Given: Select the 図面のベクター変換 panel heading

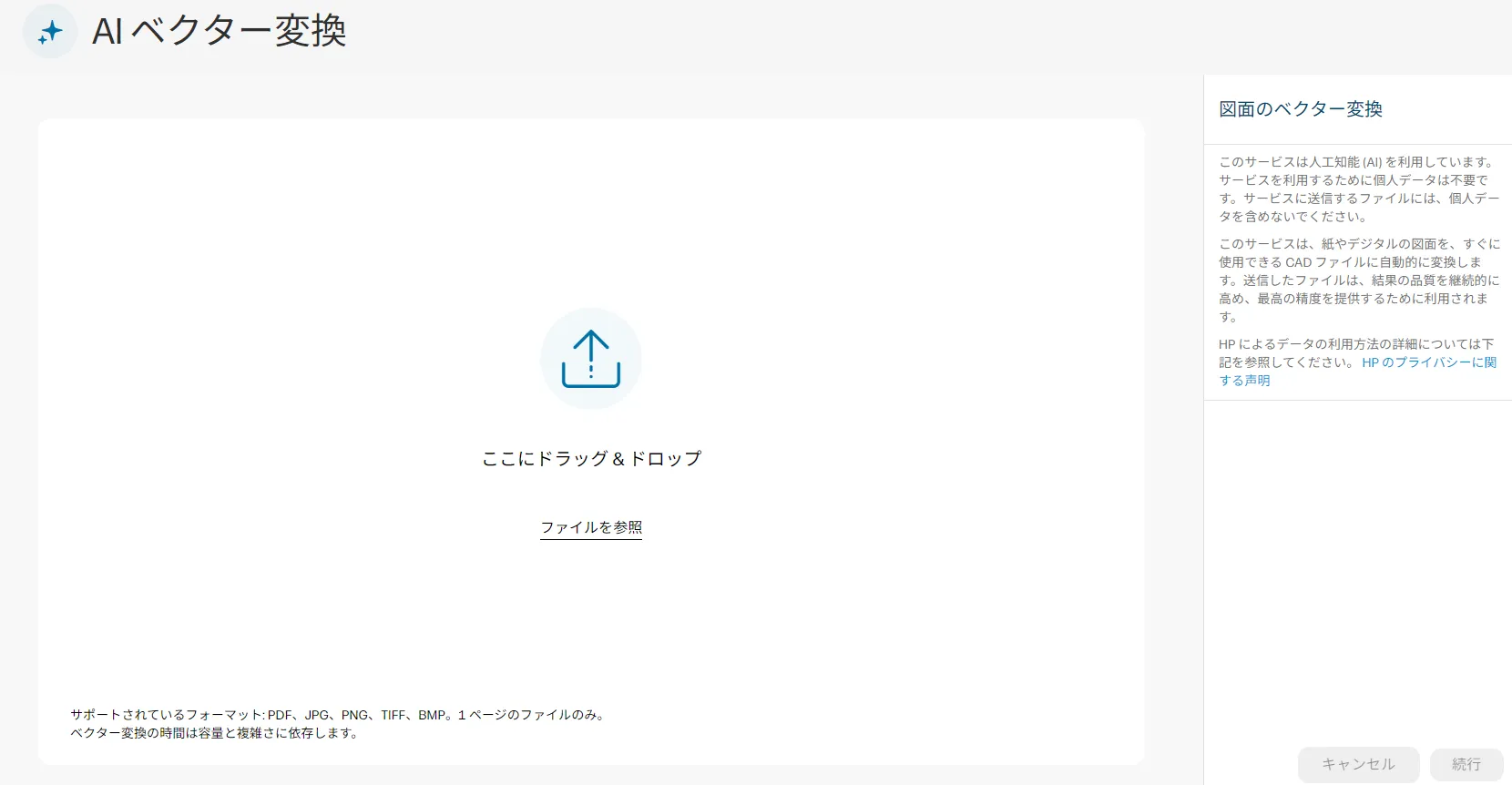Looking at the screenshot, I should 1300,109.
